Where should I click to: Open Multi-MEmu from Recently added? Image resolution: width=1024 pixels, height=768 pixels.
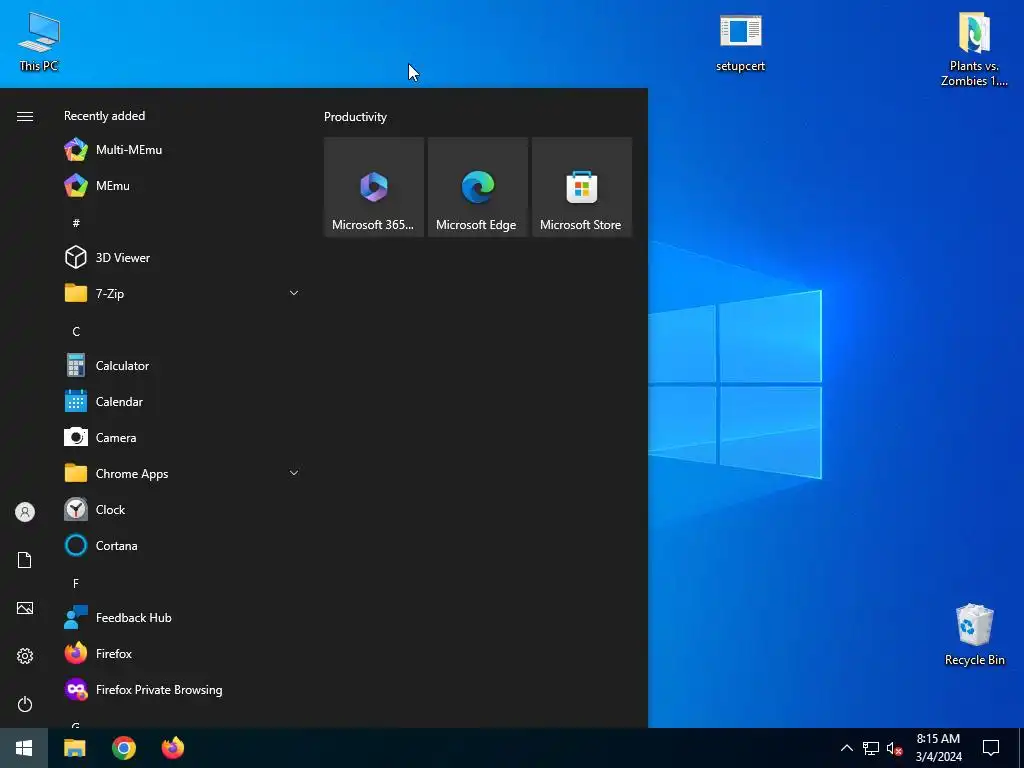click(182, 150)
